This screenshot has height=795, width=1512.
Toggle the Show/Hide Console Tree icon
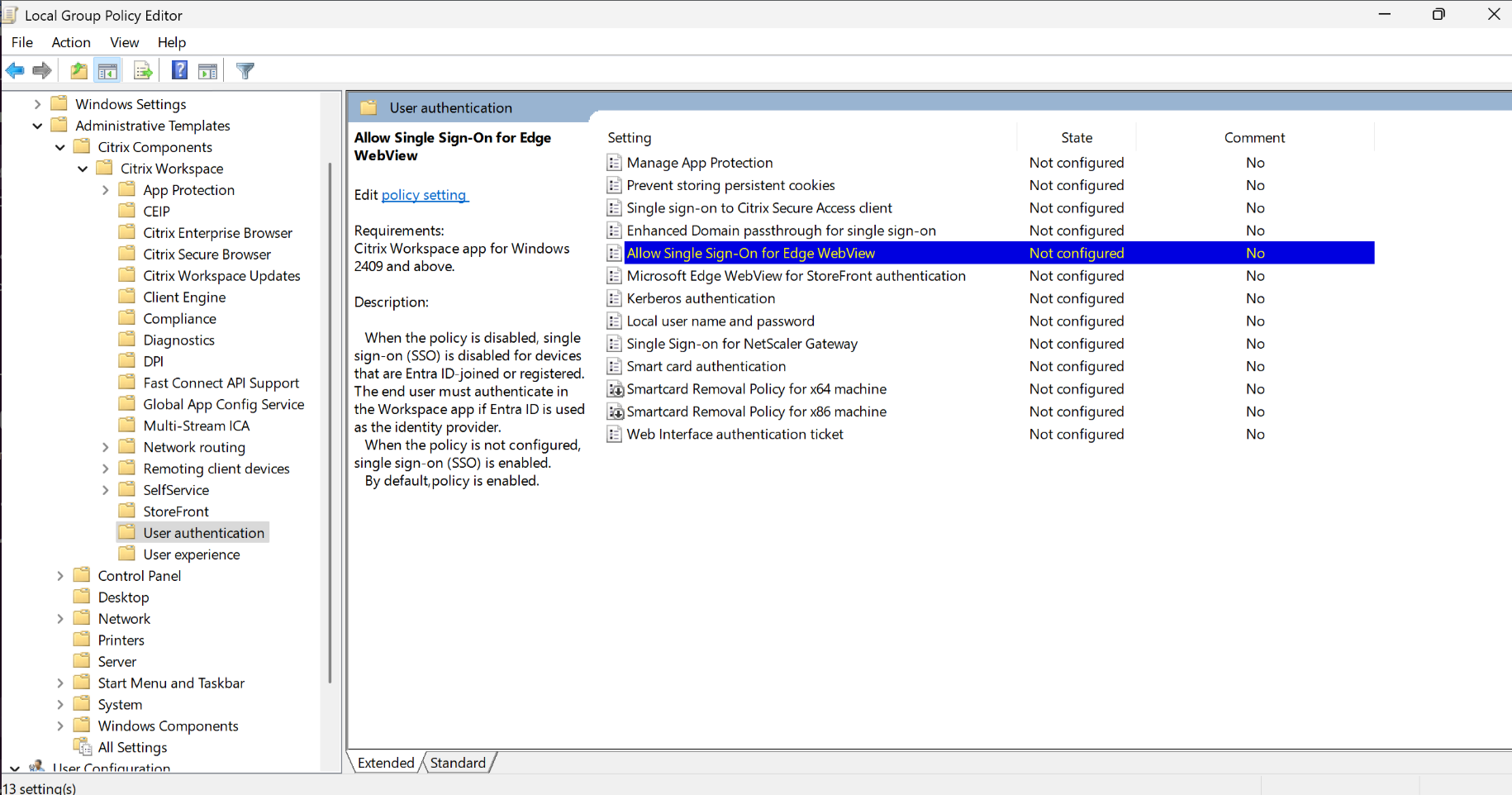[x=107, y=71]
